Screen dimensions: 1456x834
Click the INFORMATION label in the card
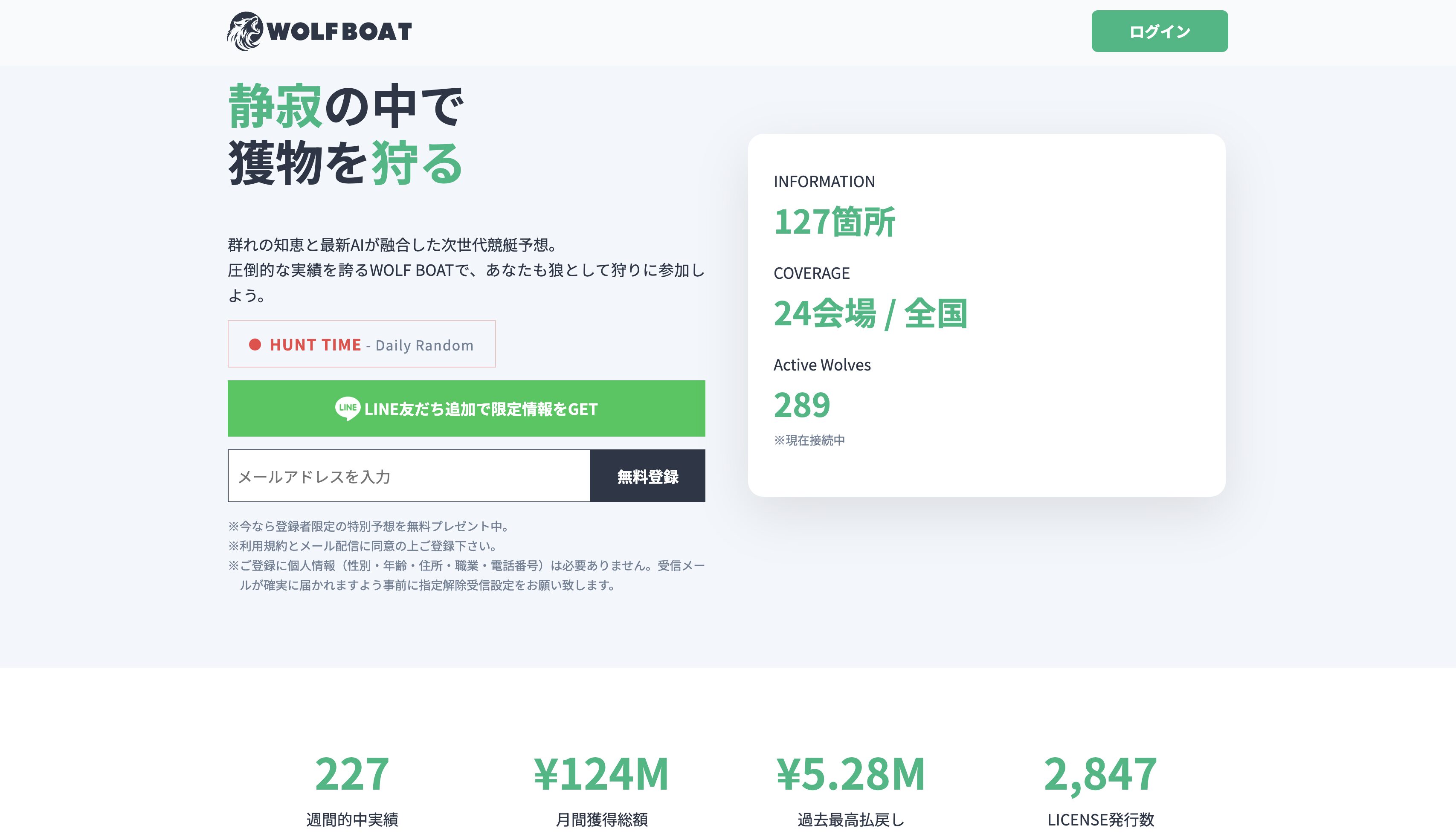pos(824,182)
